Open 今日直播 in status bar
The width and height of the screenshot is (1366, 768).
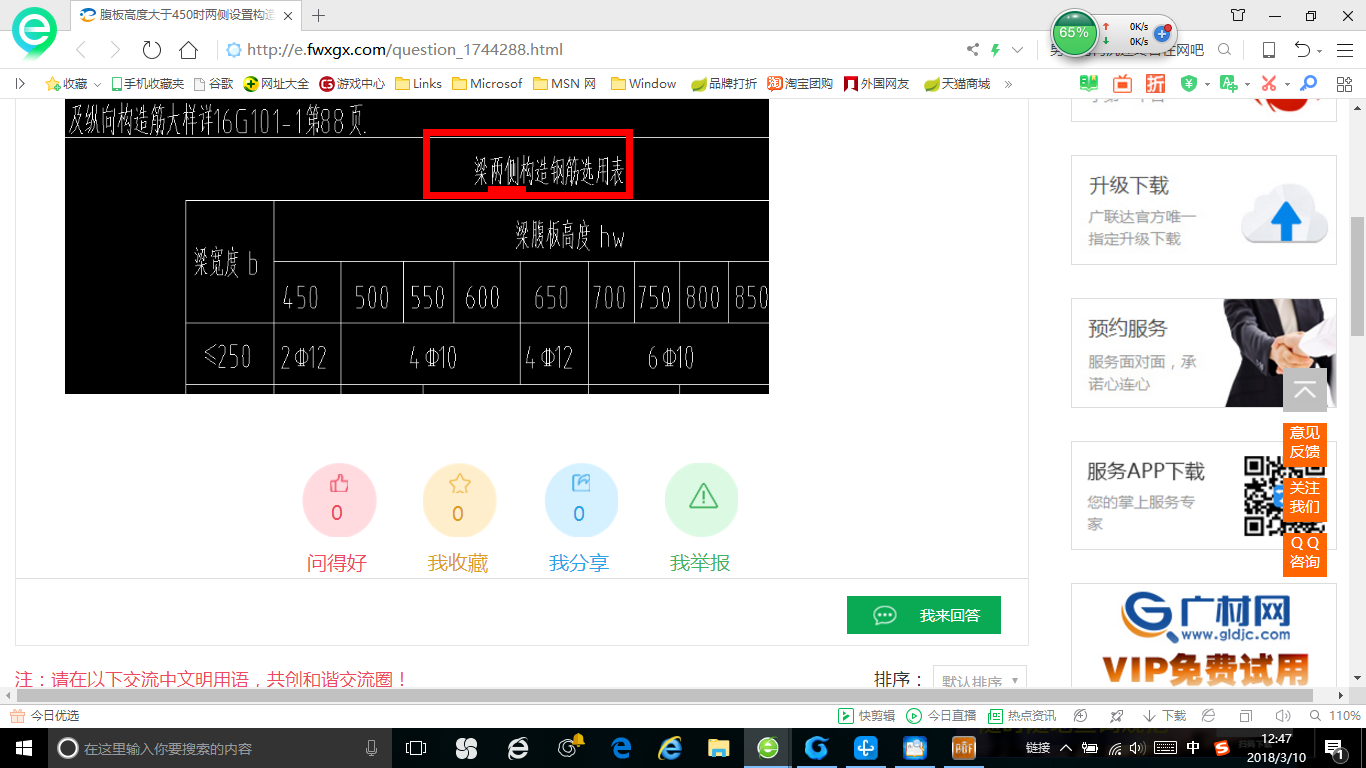click(x=941, y=716)
